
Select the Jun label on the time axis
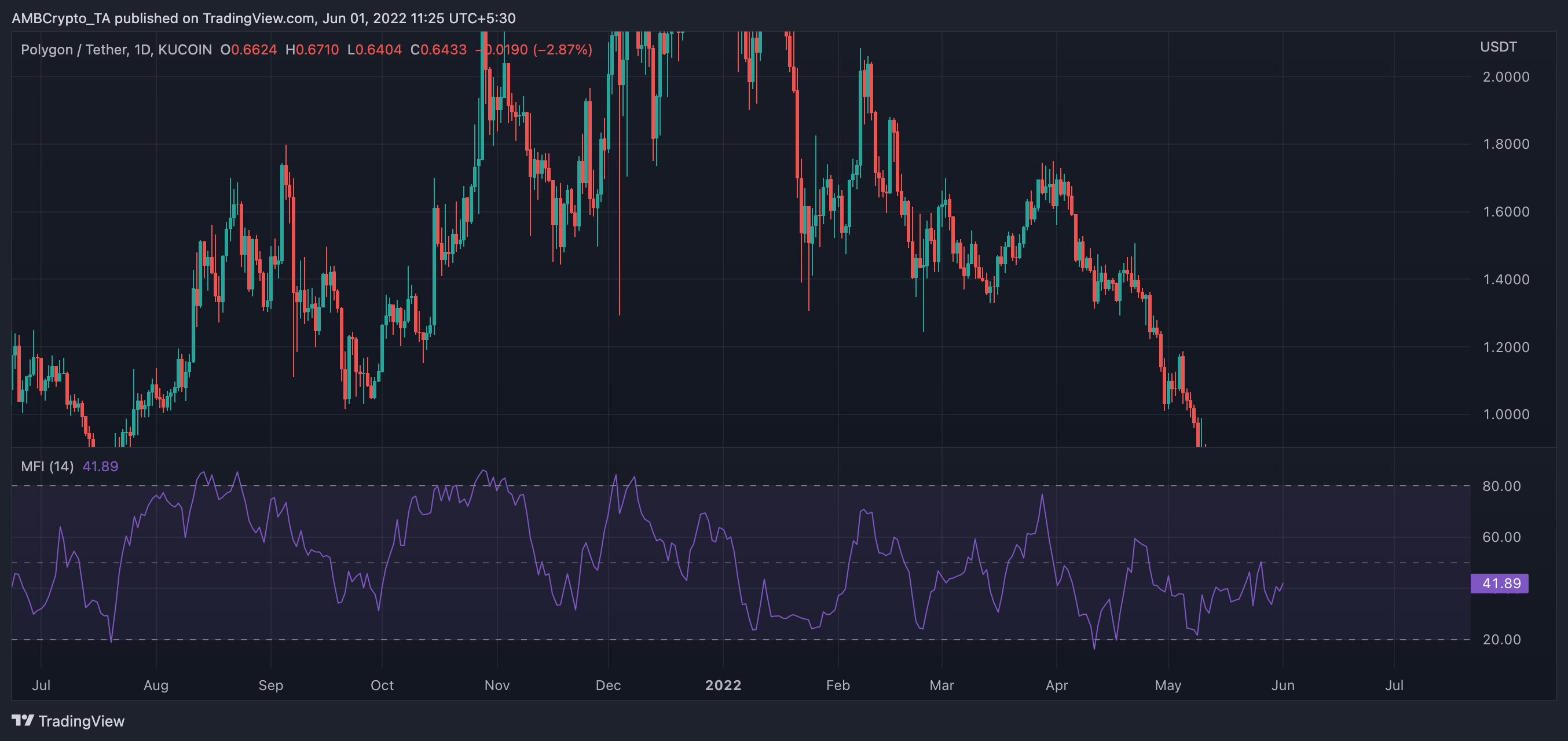(x=1283, y=684)
